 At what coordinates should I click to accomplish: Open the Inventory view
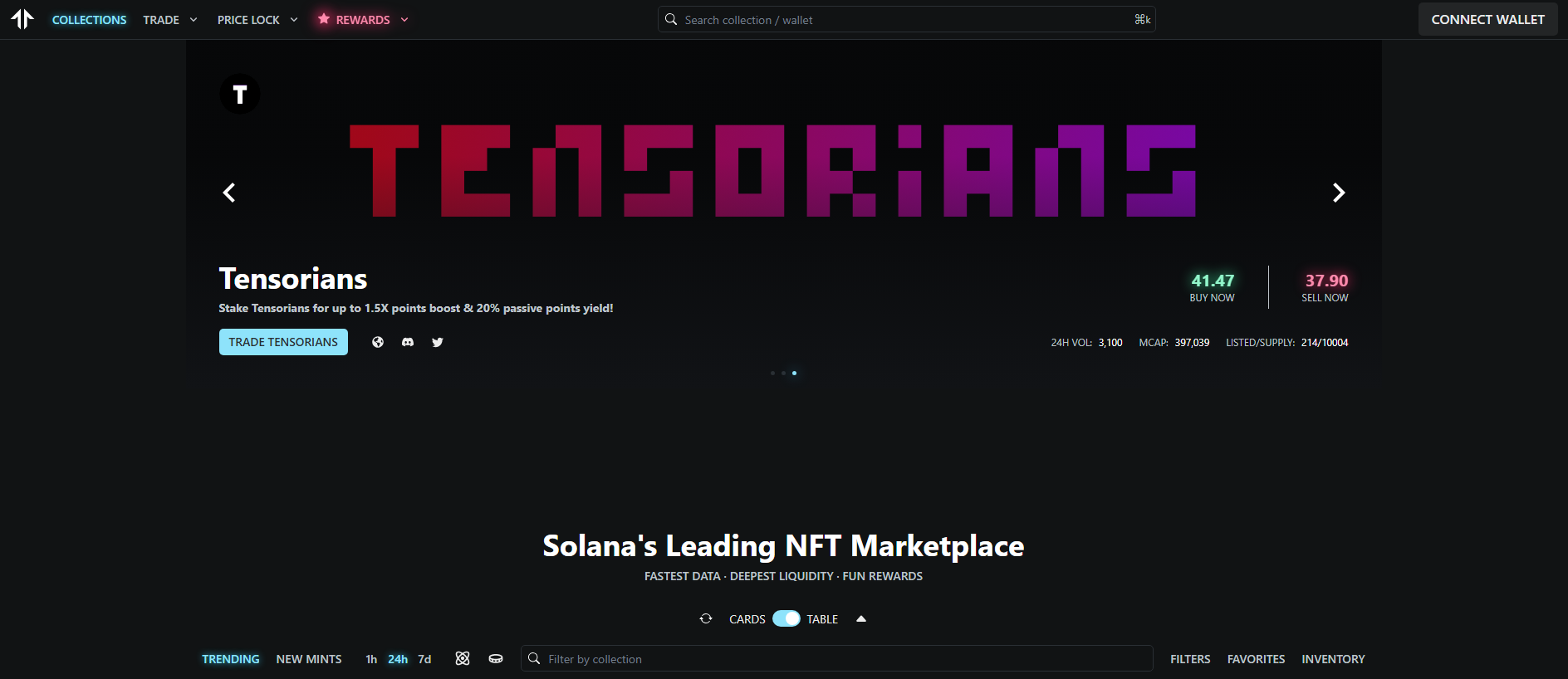1333,659
